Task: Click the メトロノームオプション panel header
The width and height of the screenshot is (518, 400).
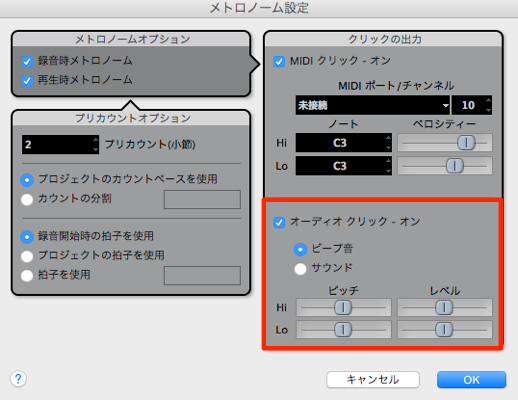Action: tap(132, 39)
